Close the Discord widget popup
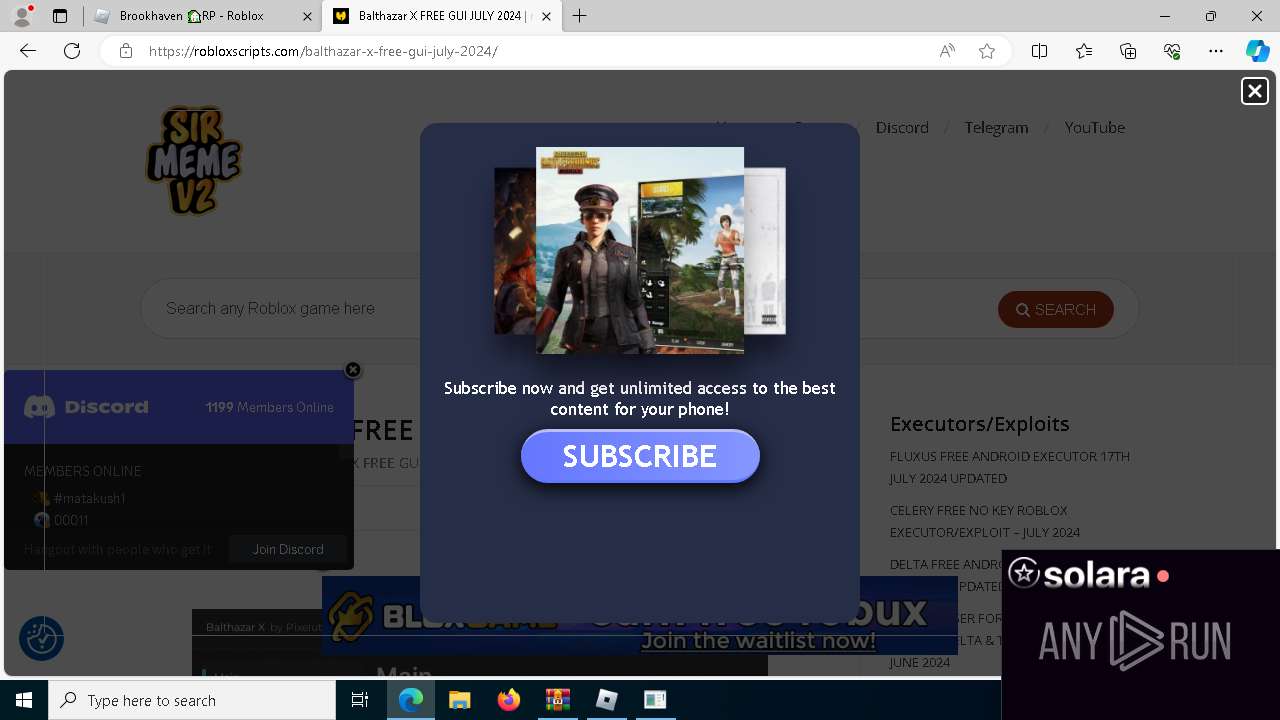 353,370
